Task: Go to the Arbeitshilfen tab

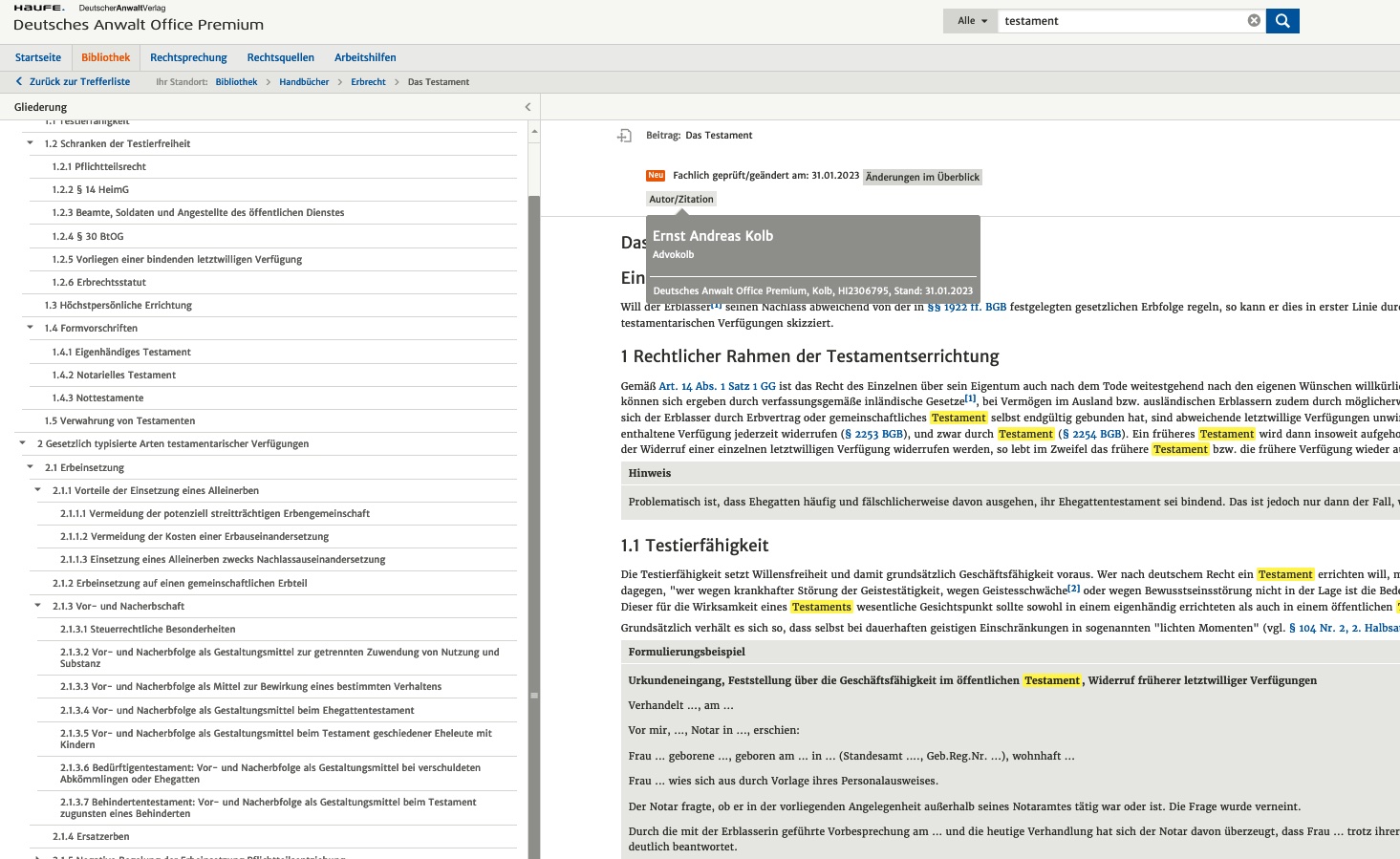Action: tap(365, 57)
